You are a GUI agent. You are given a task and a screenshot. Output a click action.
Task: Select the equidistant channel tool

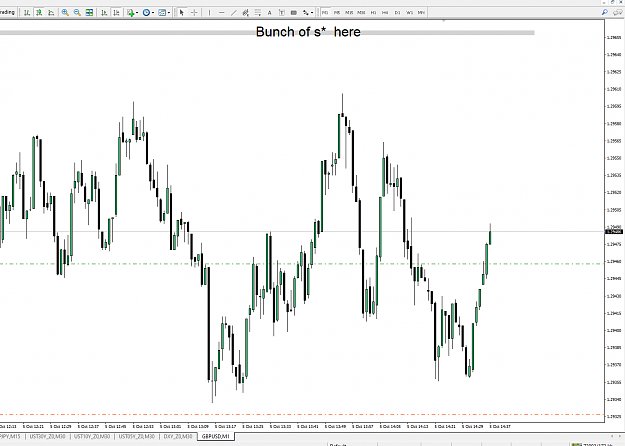coord(246,13)
